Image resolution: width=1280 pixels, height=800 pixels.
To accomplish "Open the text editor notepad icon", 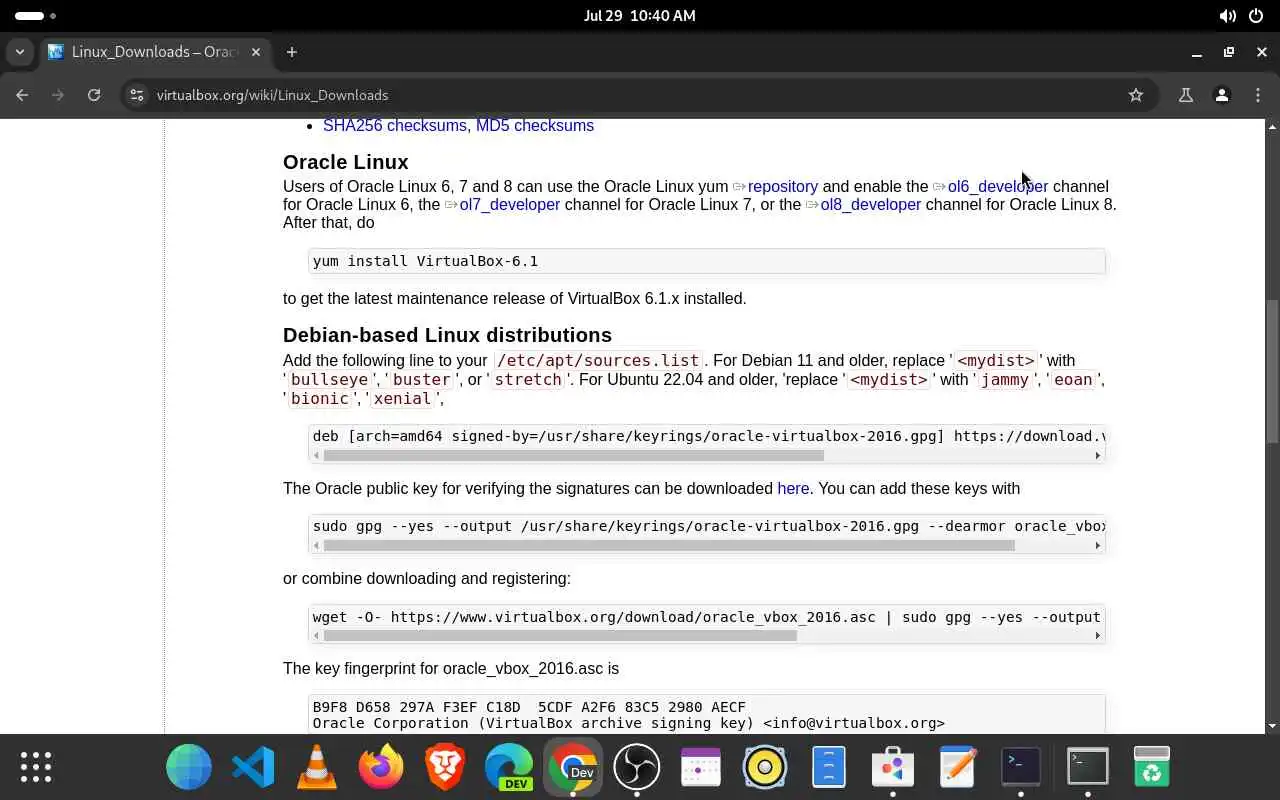I will click(957, 767).
